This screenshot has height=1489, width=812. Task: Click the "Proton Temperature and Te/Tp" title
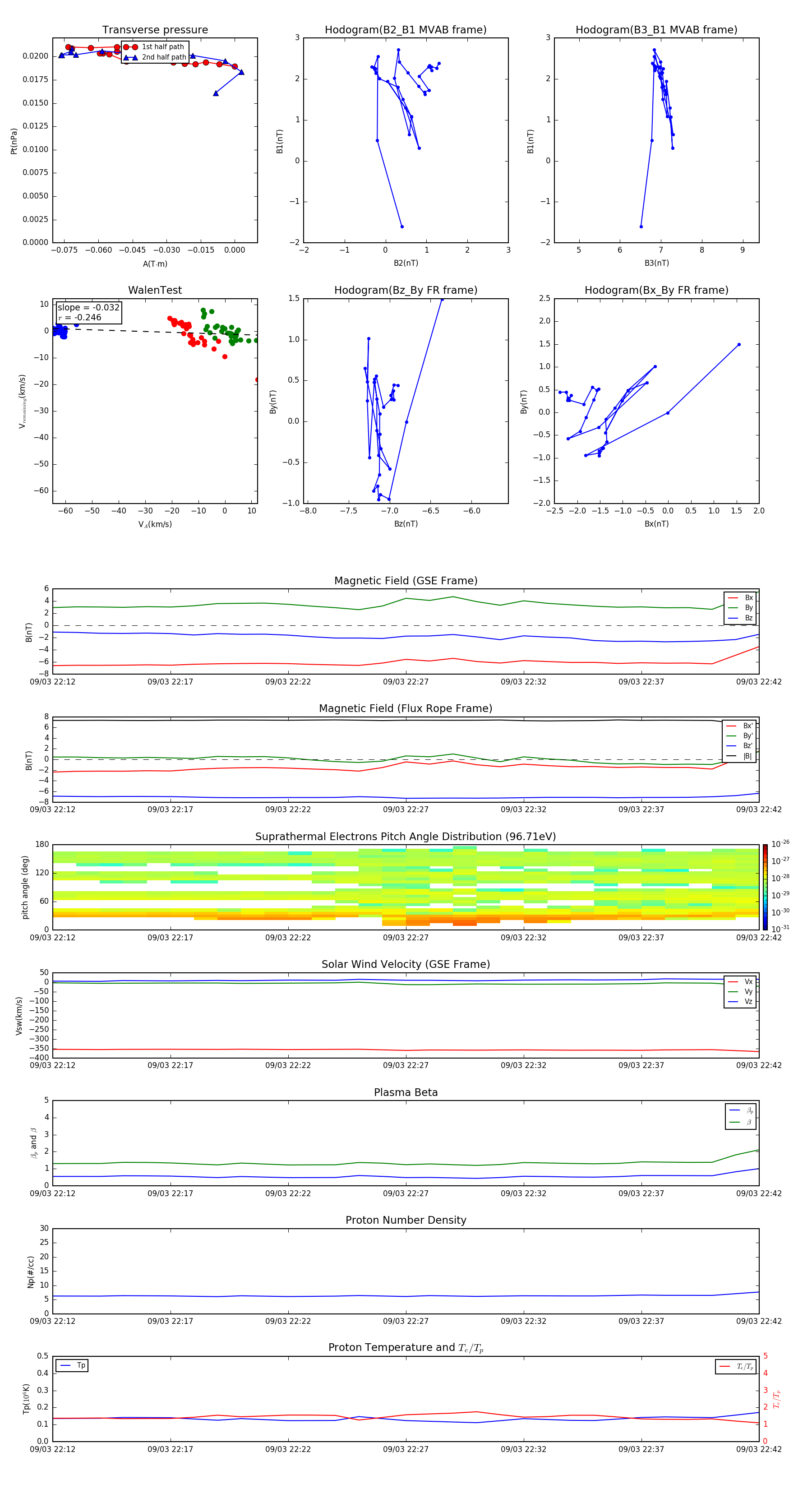pos(406,1348)
